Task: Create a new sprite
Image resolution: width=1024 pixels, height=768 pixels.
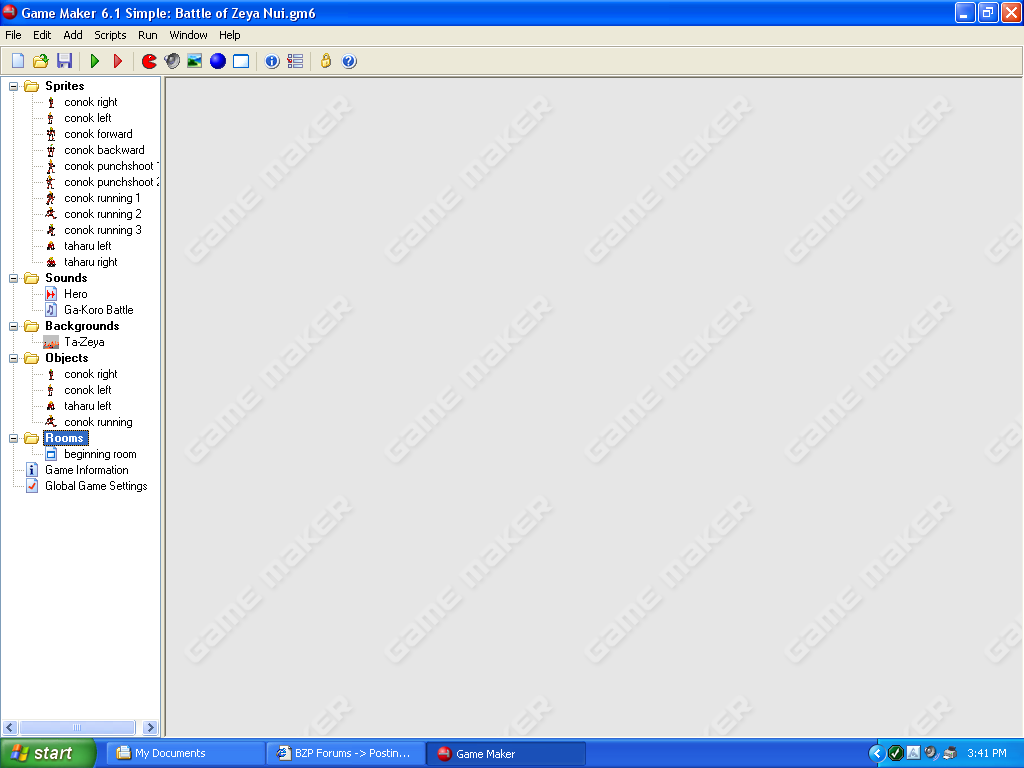Action: (x=149, y=61)
